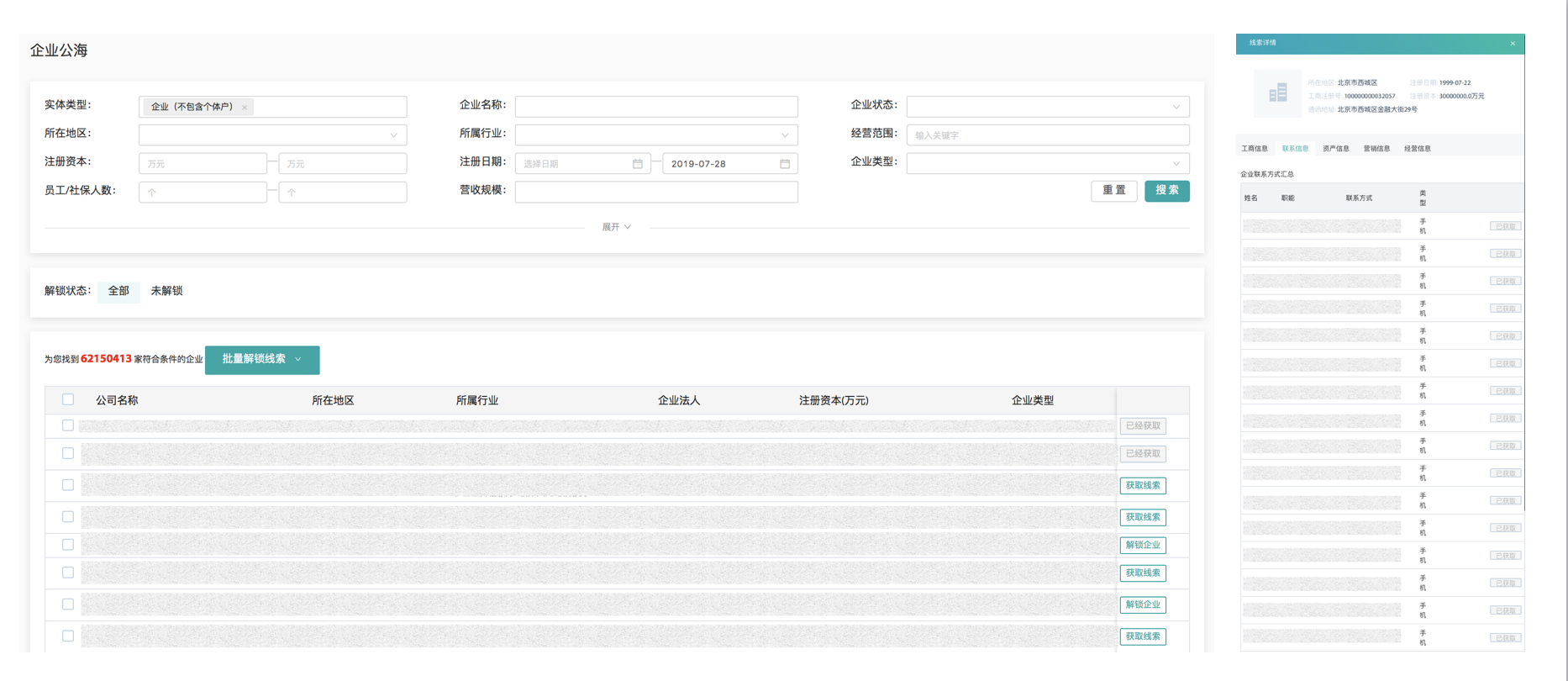Click the 联系方式 column header in detail panel
The height and width of the screenshot is (681, 1568).
[x=1359, y=198]
